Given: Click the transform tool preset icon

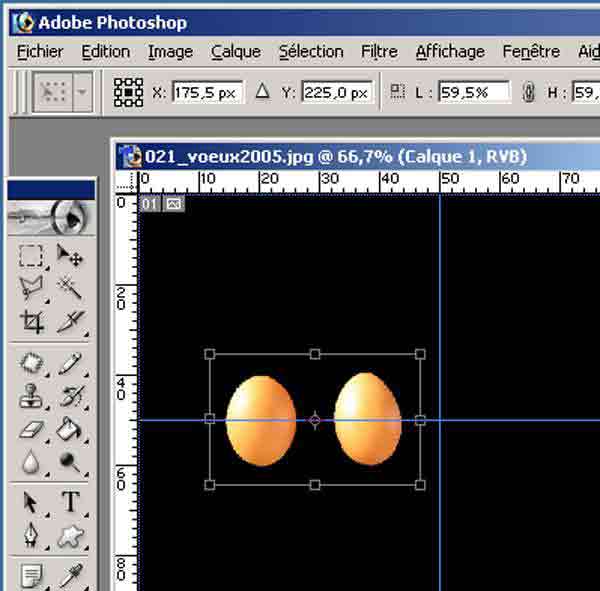Looking at the screenshot, I should tap(53, 92).
